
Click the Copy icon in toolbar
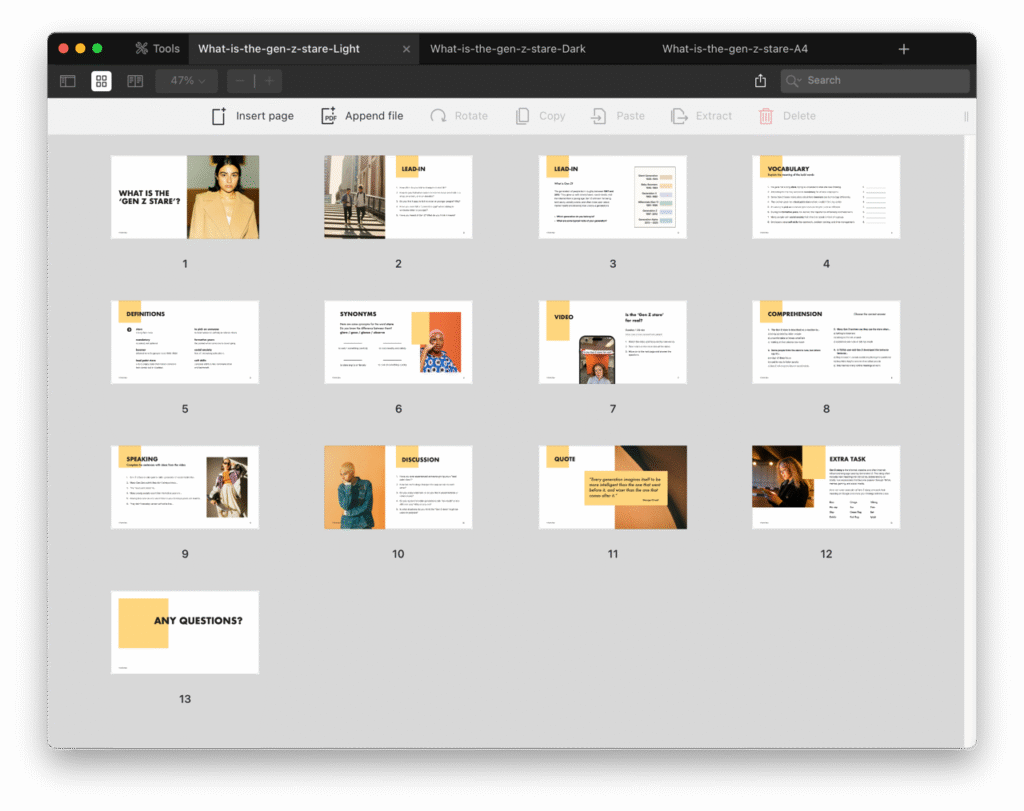pos(522,116)
